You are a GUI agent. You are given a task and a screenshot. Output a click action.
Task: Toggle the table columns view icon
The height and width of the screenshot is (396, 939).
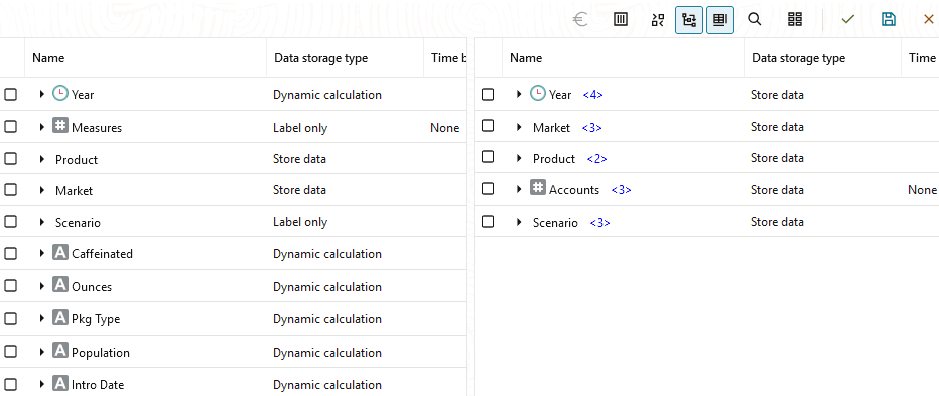[720, 20]
